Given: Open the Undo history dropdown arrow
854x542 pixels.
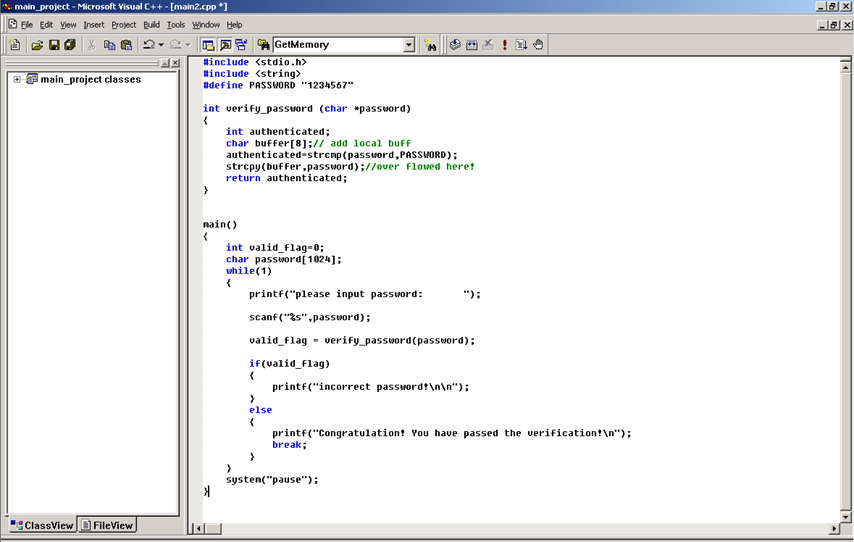Looking at the screenshot, I should click(161, 45).
